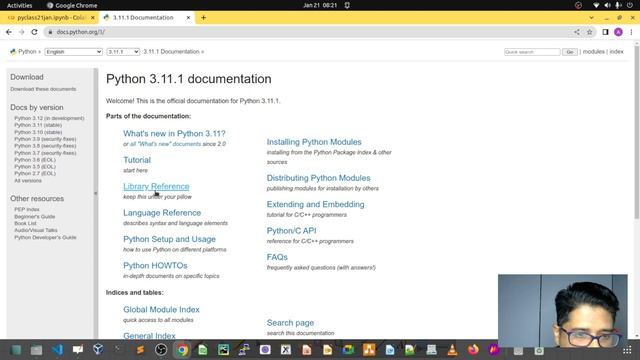Screen dimensions: 640x360
Task: Share this page icon
Action: point(577,32)
